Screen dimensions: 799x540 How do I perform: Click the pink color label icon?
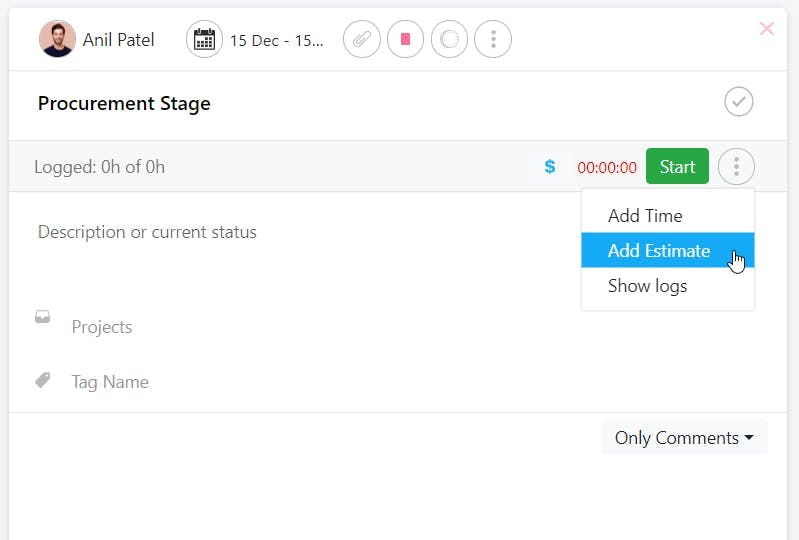pos(405,40)
